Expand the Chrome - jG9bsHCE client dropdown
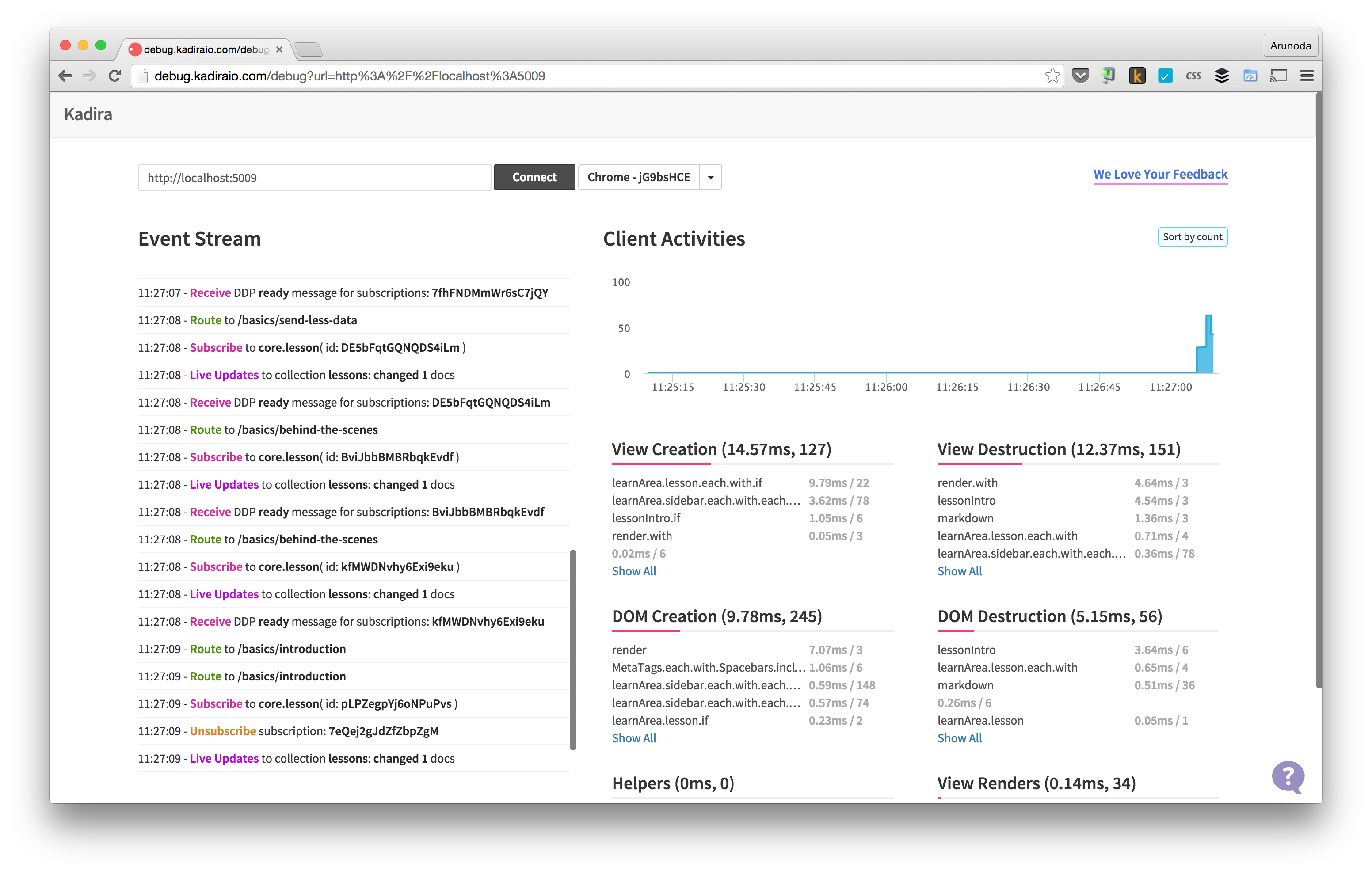 point(710,177)
